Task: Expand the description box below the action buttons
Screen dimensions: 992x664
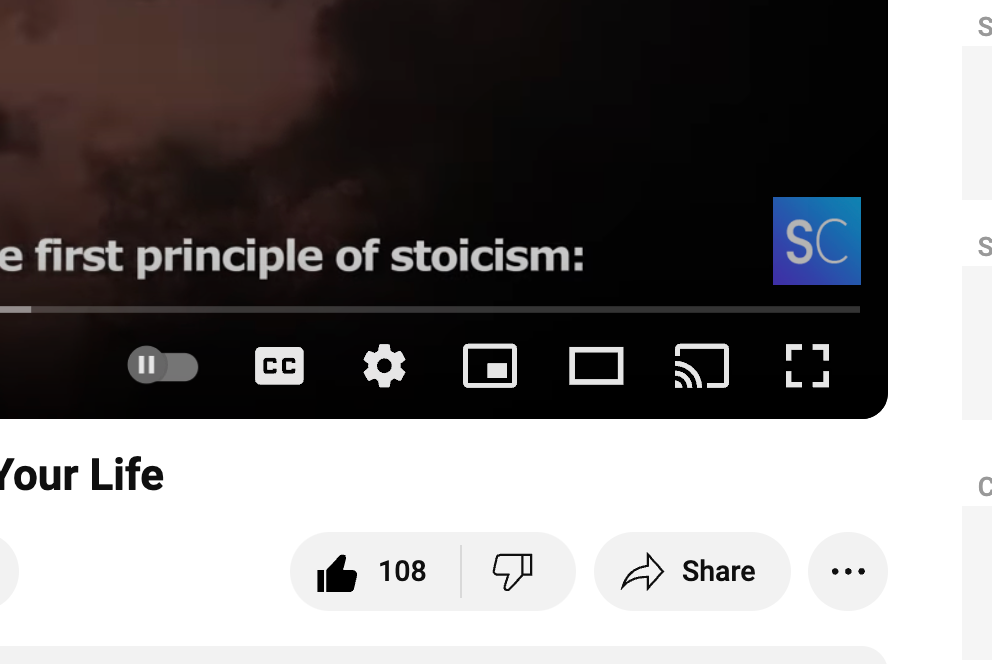Action: click(443, 655)
